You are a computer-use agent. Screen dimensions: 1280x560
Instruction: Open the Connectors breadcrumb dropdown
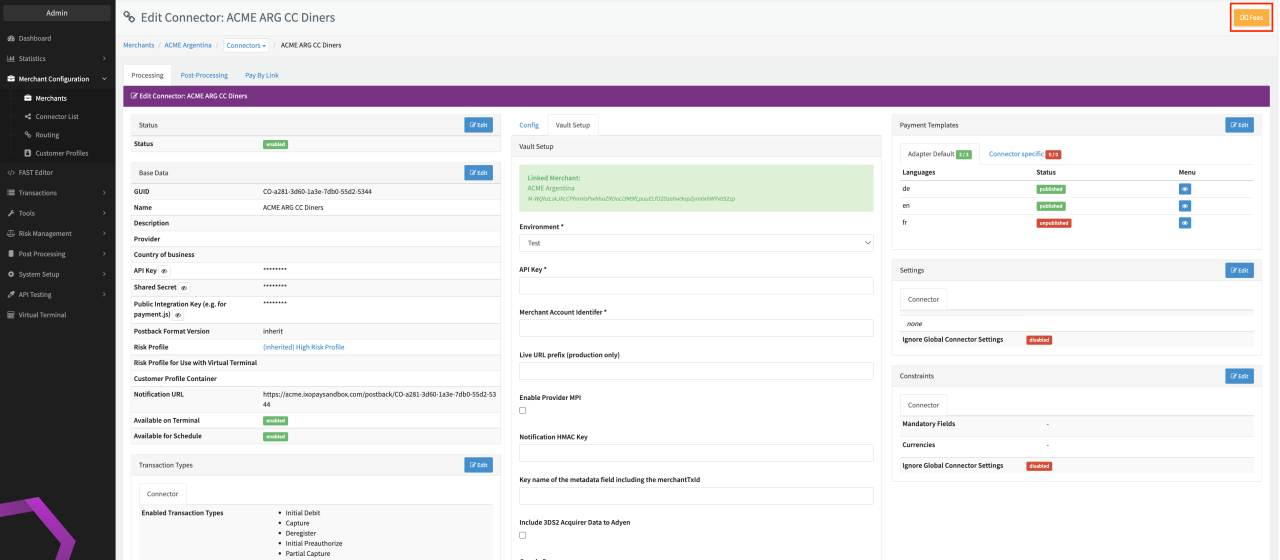click(x=246, y=45)
